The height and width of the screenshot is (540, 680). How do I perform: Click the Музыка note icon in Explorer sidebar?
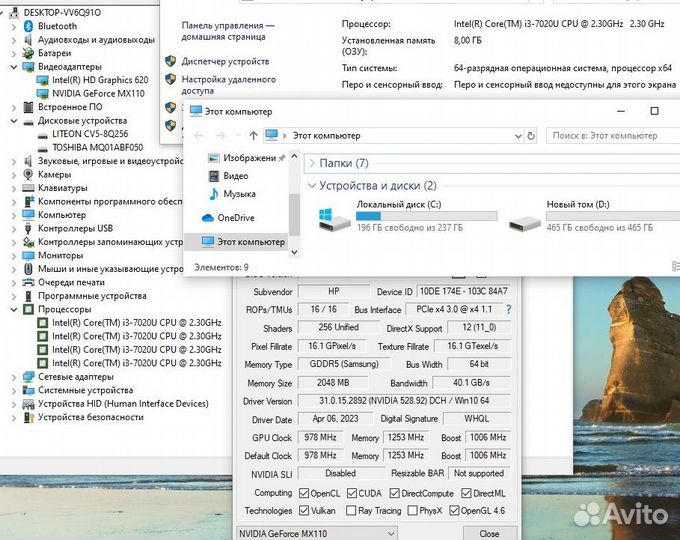213,194
